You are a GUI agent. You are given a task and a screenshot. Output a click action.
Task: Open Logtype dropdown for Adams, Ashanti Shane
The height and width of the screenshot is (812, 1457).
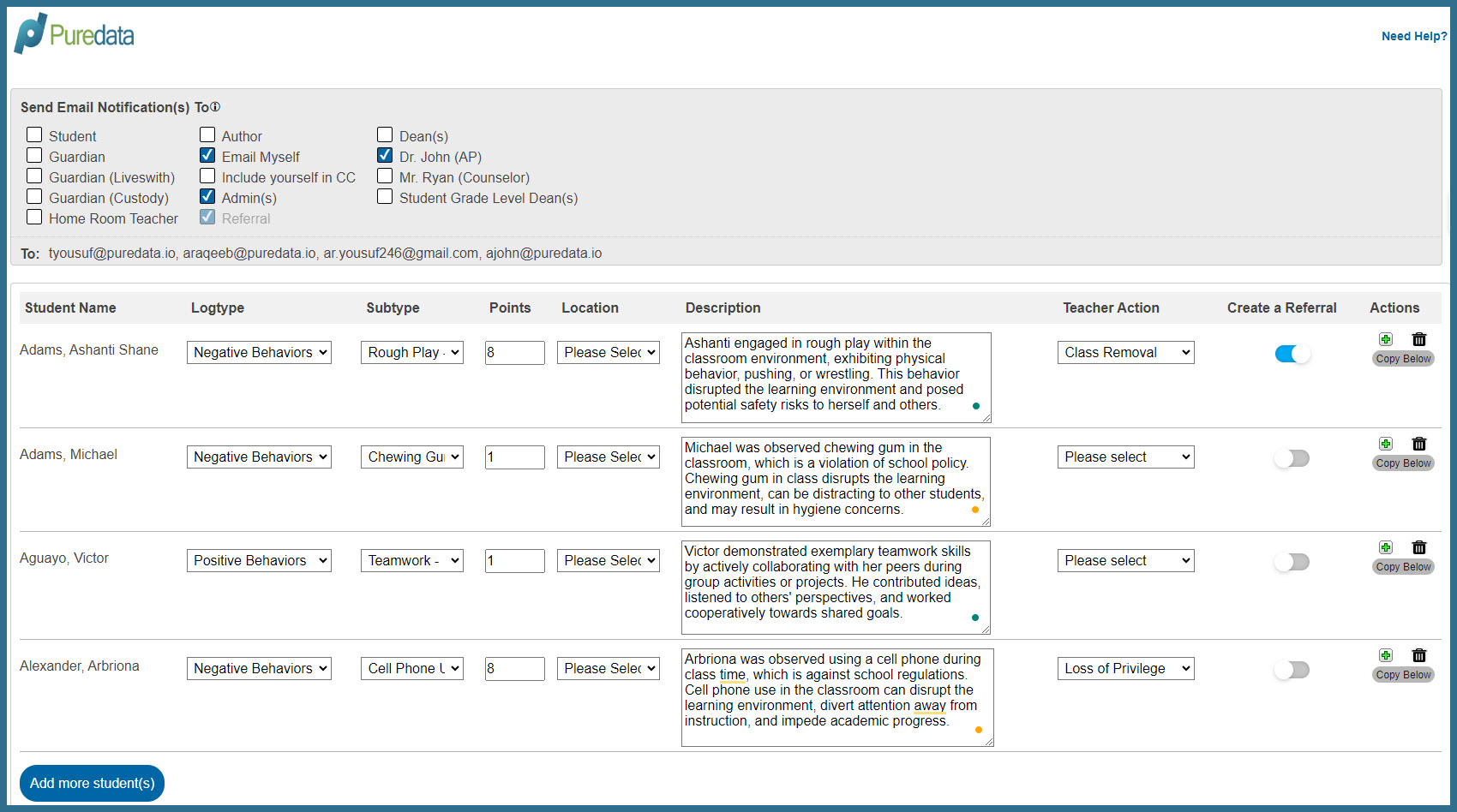(259, 352)
